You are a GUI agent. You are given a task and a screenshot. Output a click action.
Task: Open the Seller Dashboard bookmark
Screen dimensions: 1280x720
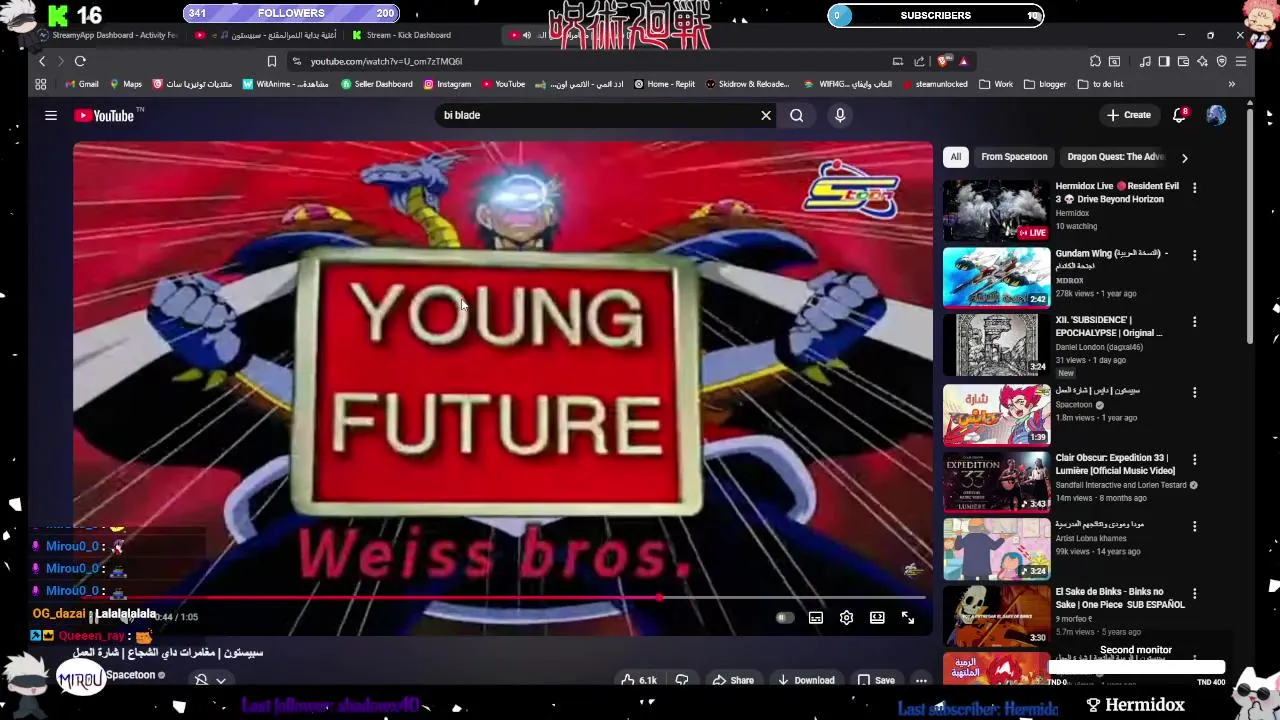377,84
